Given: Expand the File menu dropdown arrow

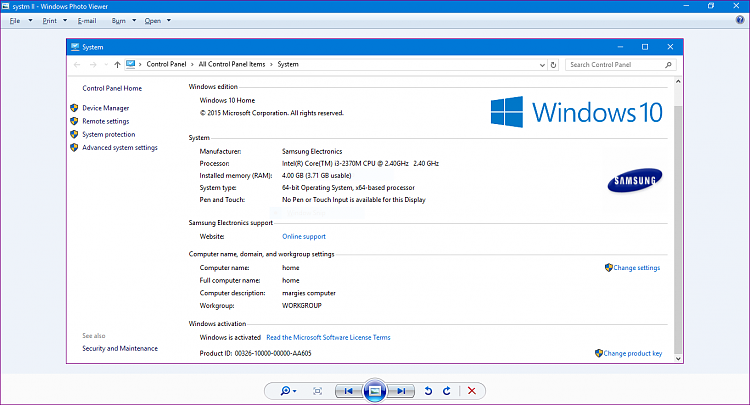Looking at the screenshot, I should (x=31, y=21).
